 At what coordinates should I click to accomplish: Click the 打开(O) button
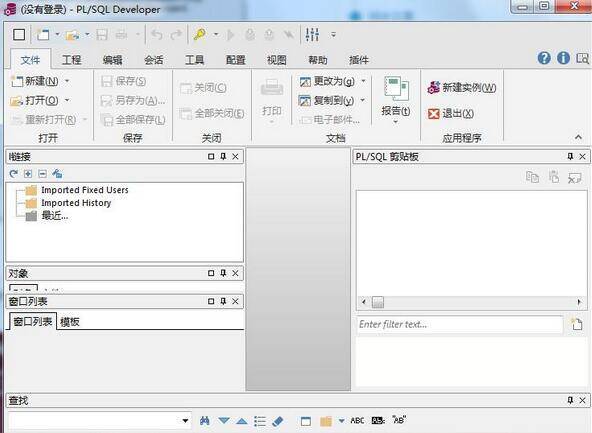[35, 100]
